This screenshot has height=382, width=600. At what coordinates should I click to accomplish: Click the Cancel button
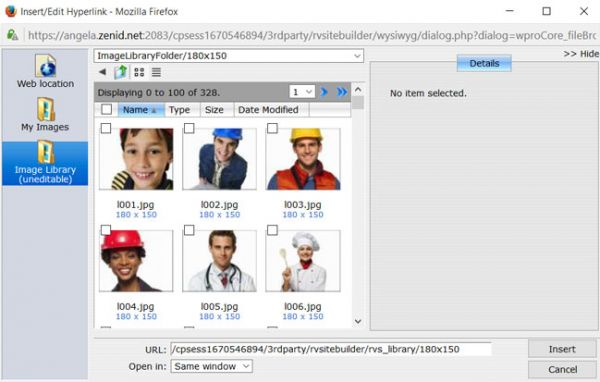(x=562, y=369)
